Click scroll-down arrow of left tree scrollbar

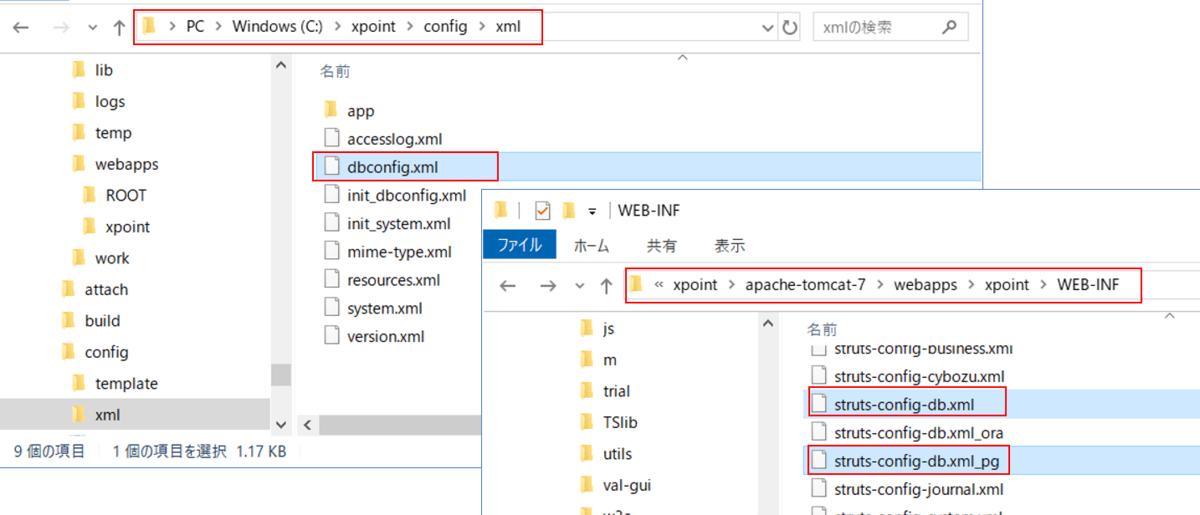[281, 424]
